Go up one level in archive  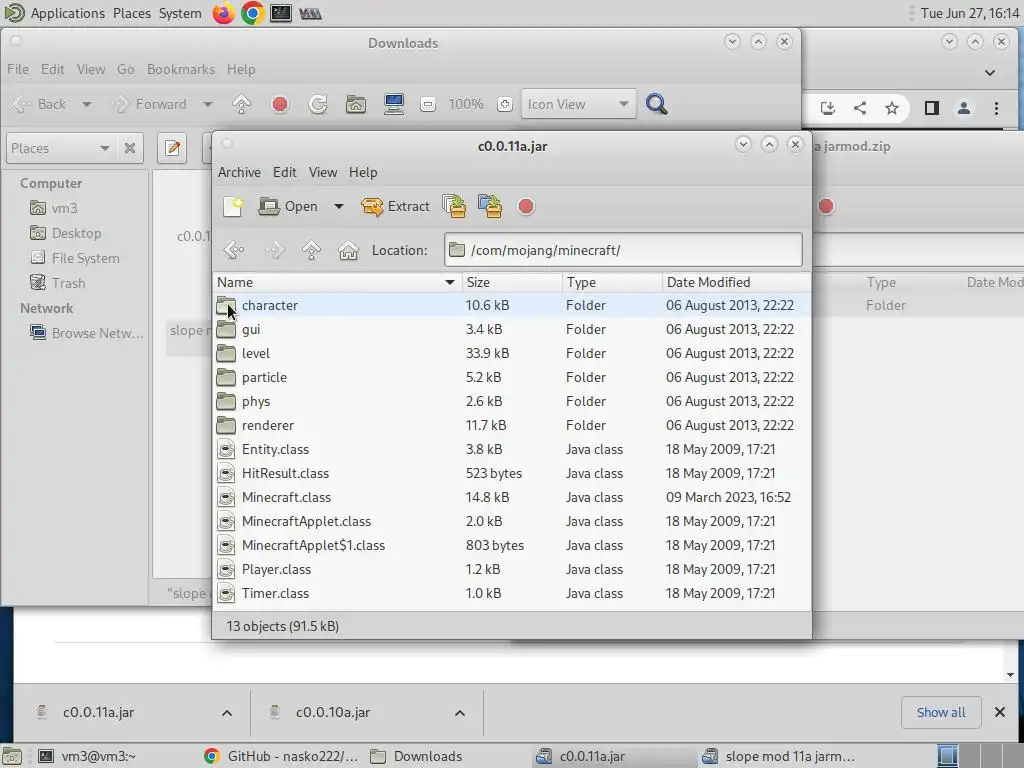point(312,250)
